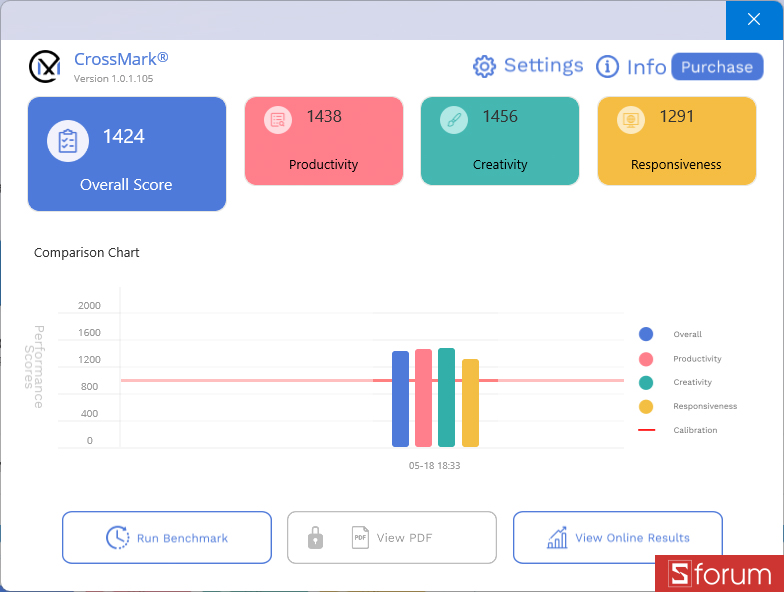The image size is (784, 592).
Task: Click the View PDF button label
Action: [x=404, y=538]
